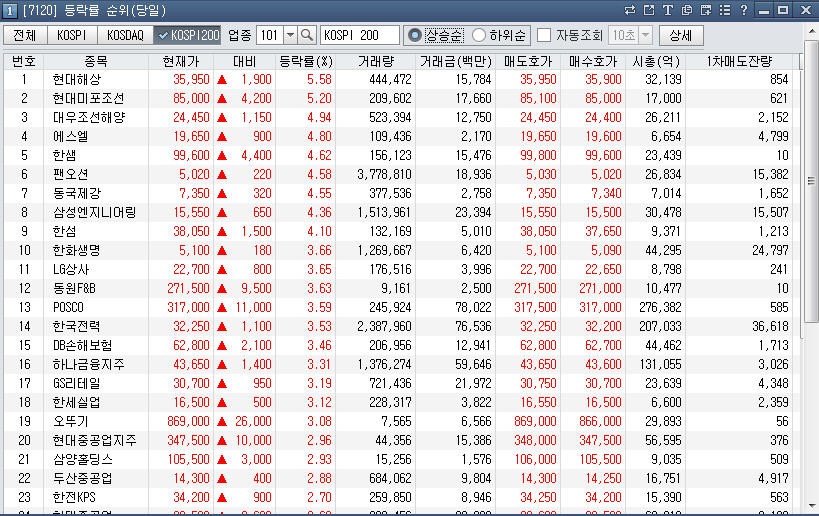Open help with the question mark icon
The image size is (819, 516).
tap(743, 10)
